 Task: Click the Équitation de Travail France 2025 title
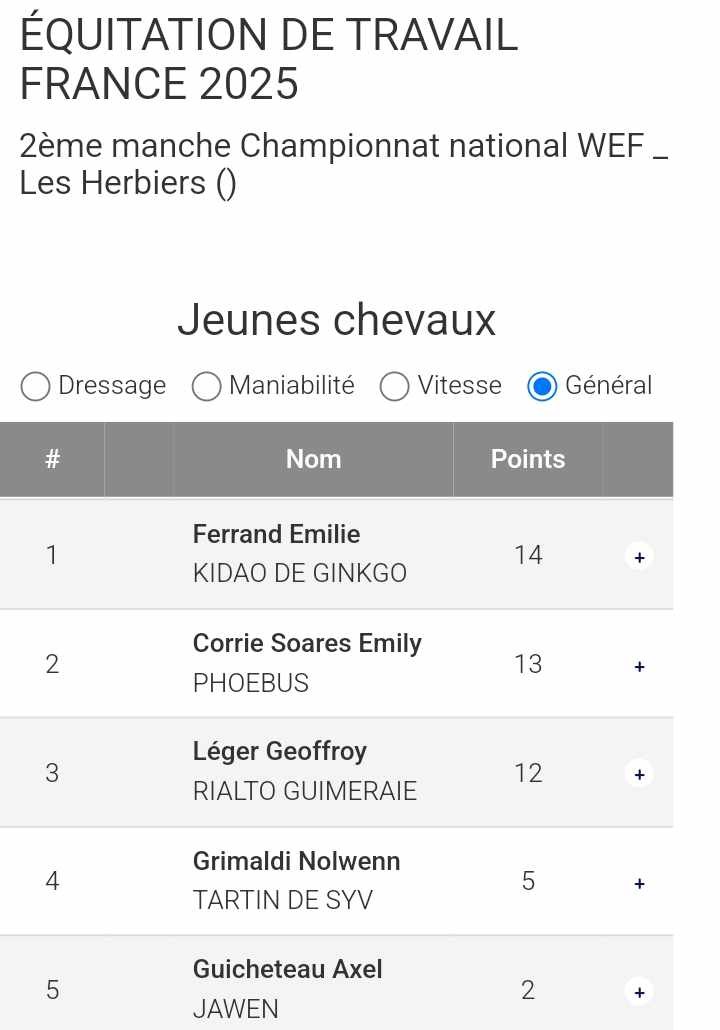268,60
